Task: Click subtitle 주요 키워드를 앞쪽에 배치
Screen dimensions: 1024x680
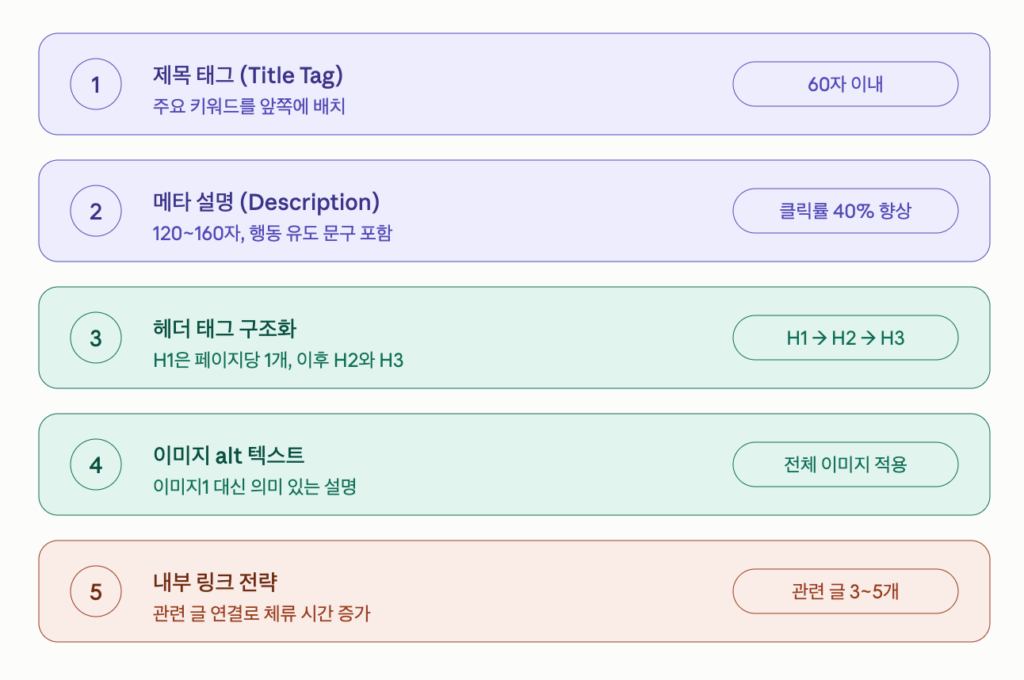Action: (x=249, y=106)
